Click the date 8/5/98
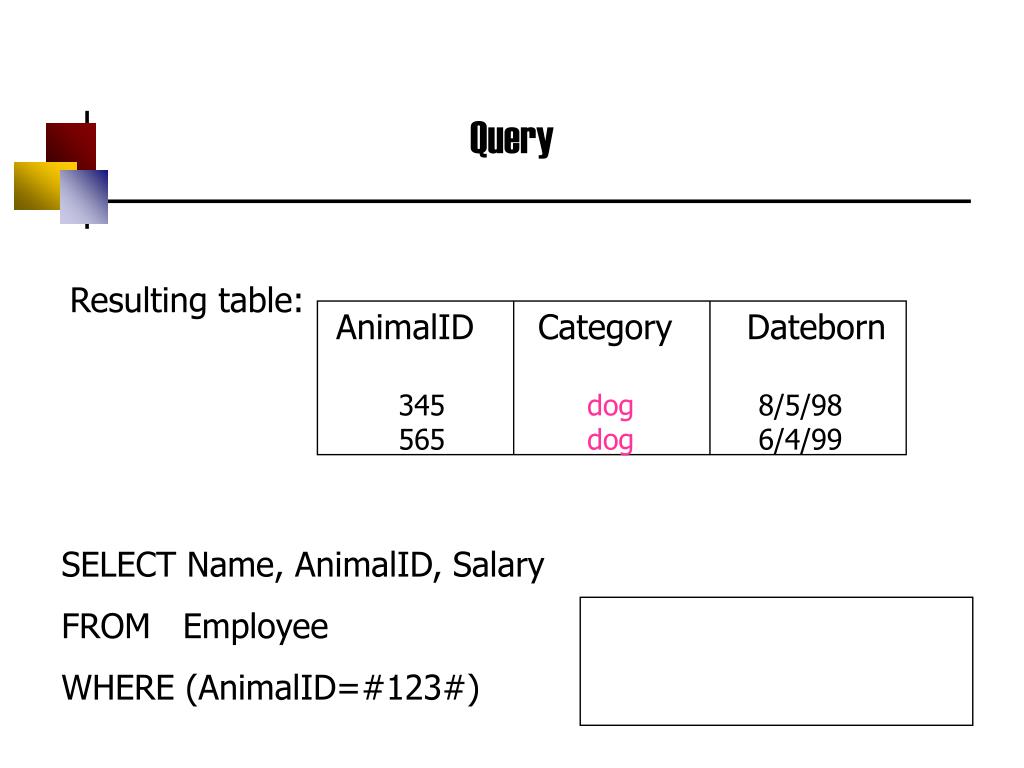This screenshot has height=768, width=1024. [800, 406]
